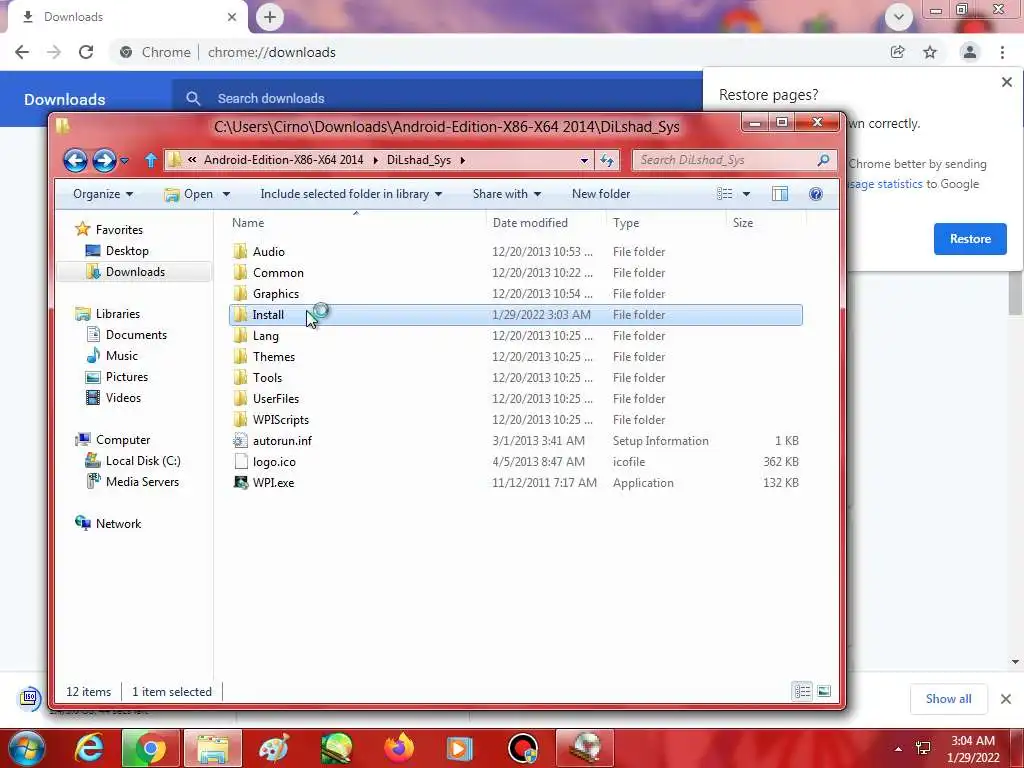Viewport: 1024px width, 768px height.
Task: Dismiss the Restore pages popup
Action: click(1006, 82)
